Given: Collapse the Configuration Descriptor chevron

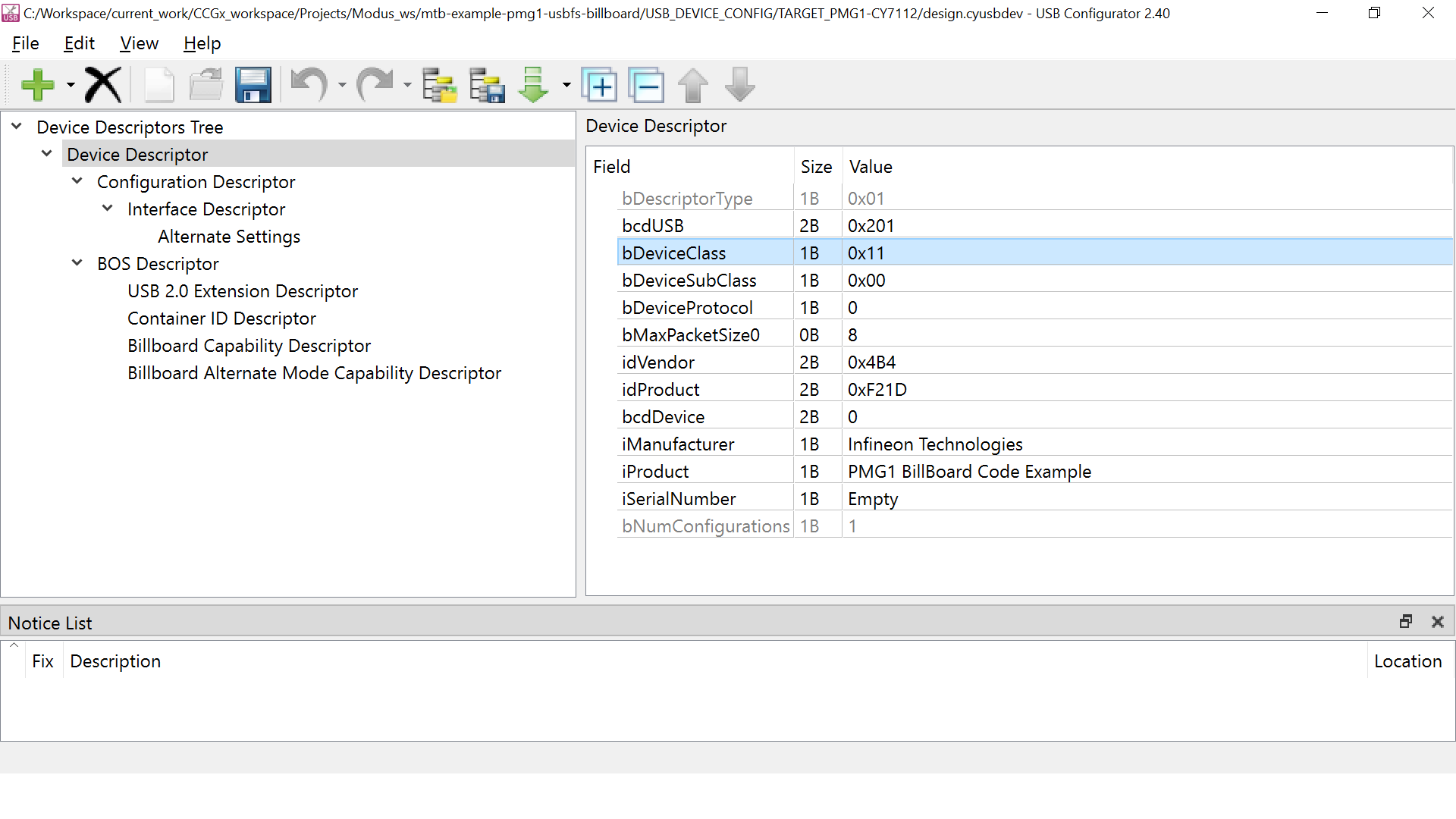Looking at the screenshot, I should [77, 181].
